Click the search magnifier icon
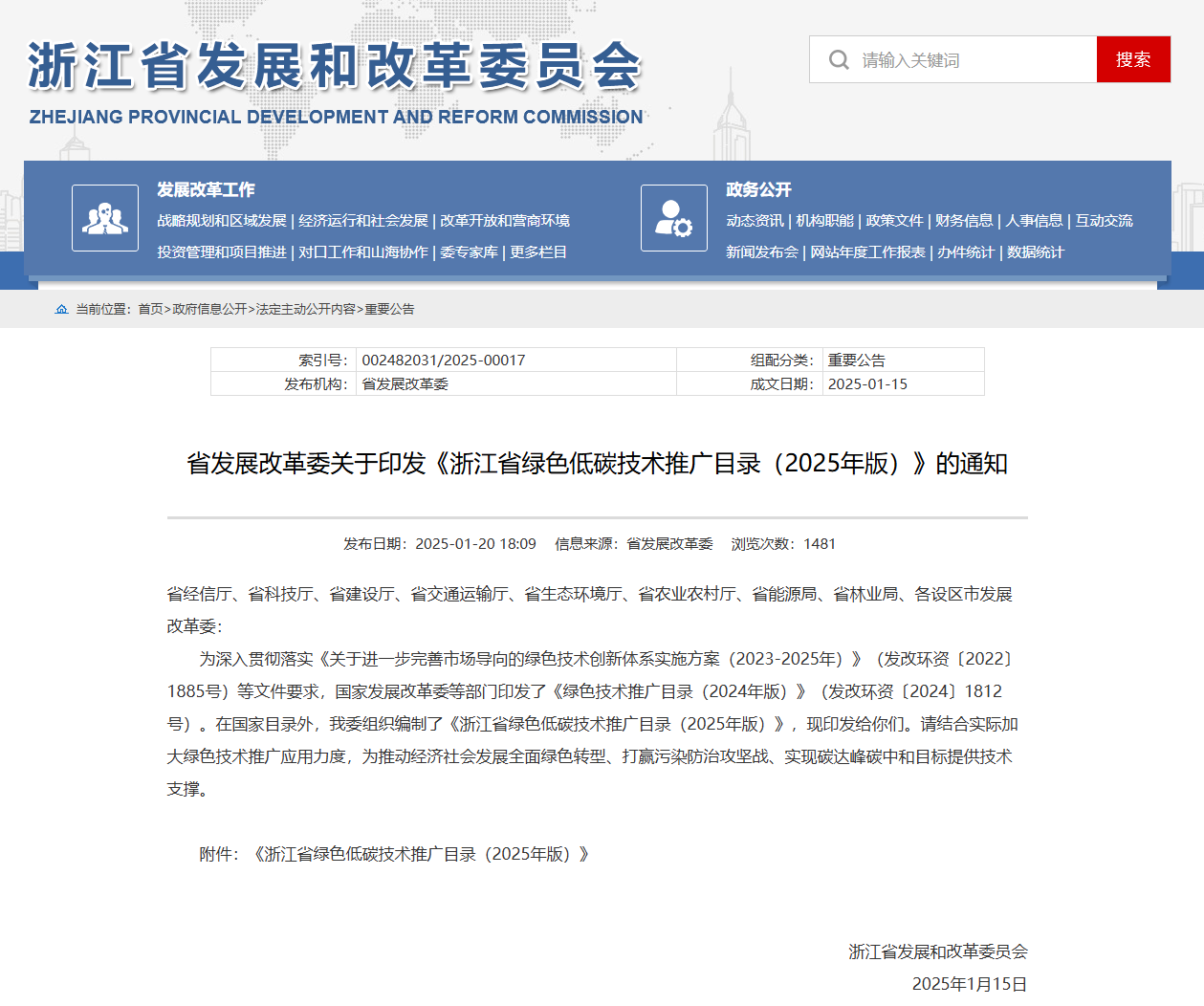This screenshot has width=1204, height=1006. (x=839, y=60)
